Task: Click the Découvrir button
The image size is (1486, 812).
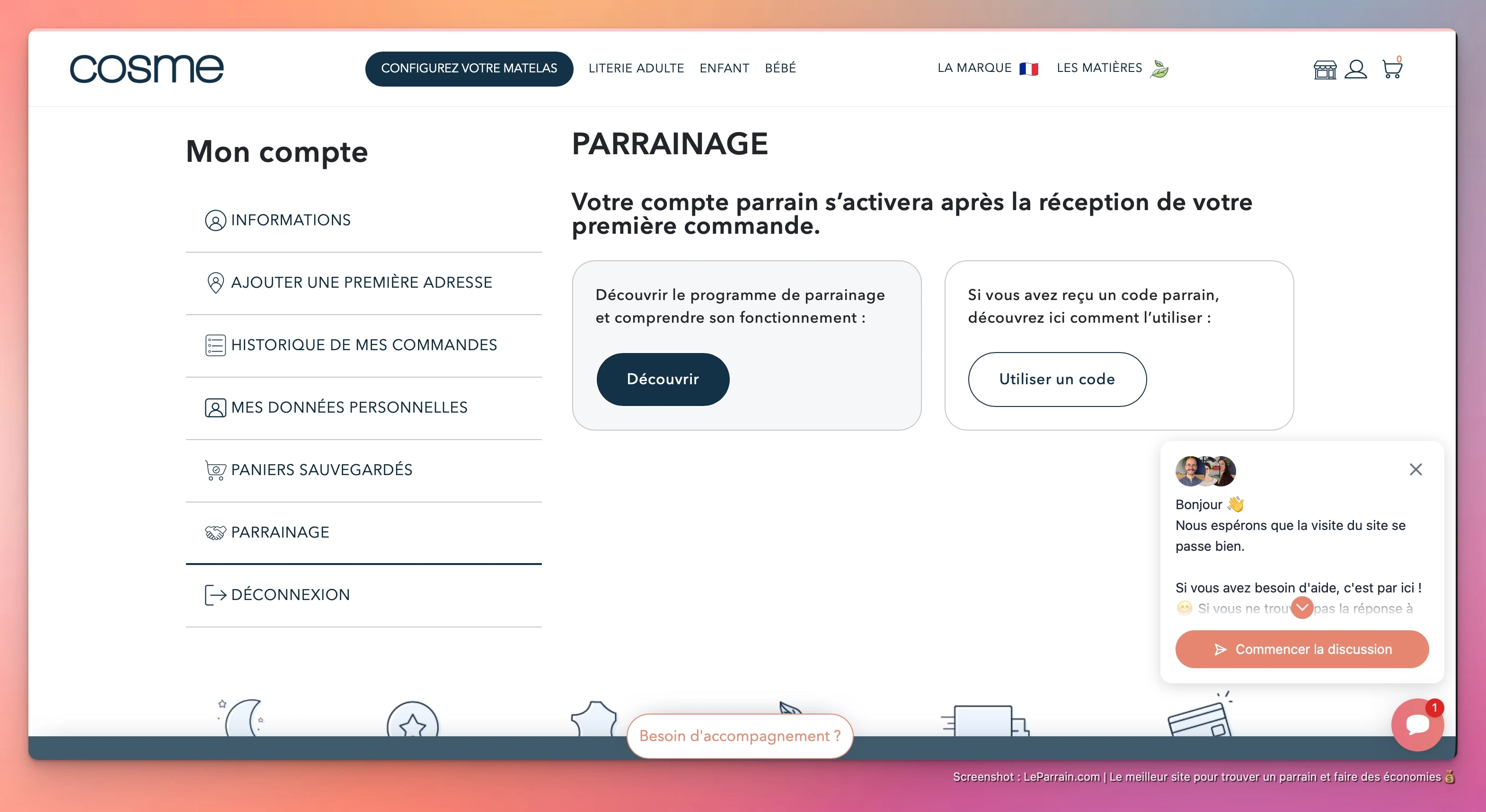Action: (662, 380)
